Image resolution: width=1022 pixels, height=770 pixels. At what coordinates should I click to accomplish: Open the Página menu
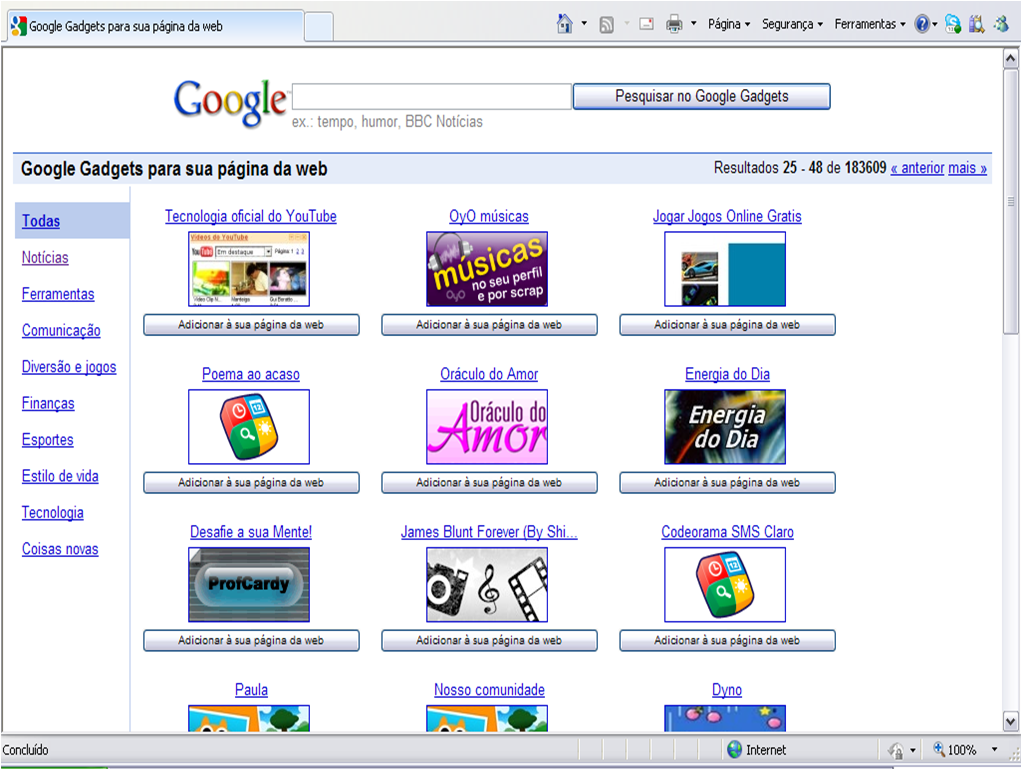[729, 24]
